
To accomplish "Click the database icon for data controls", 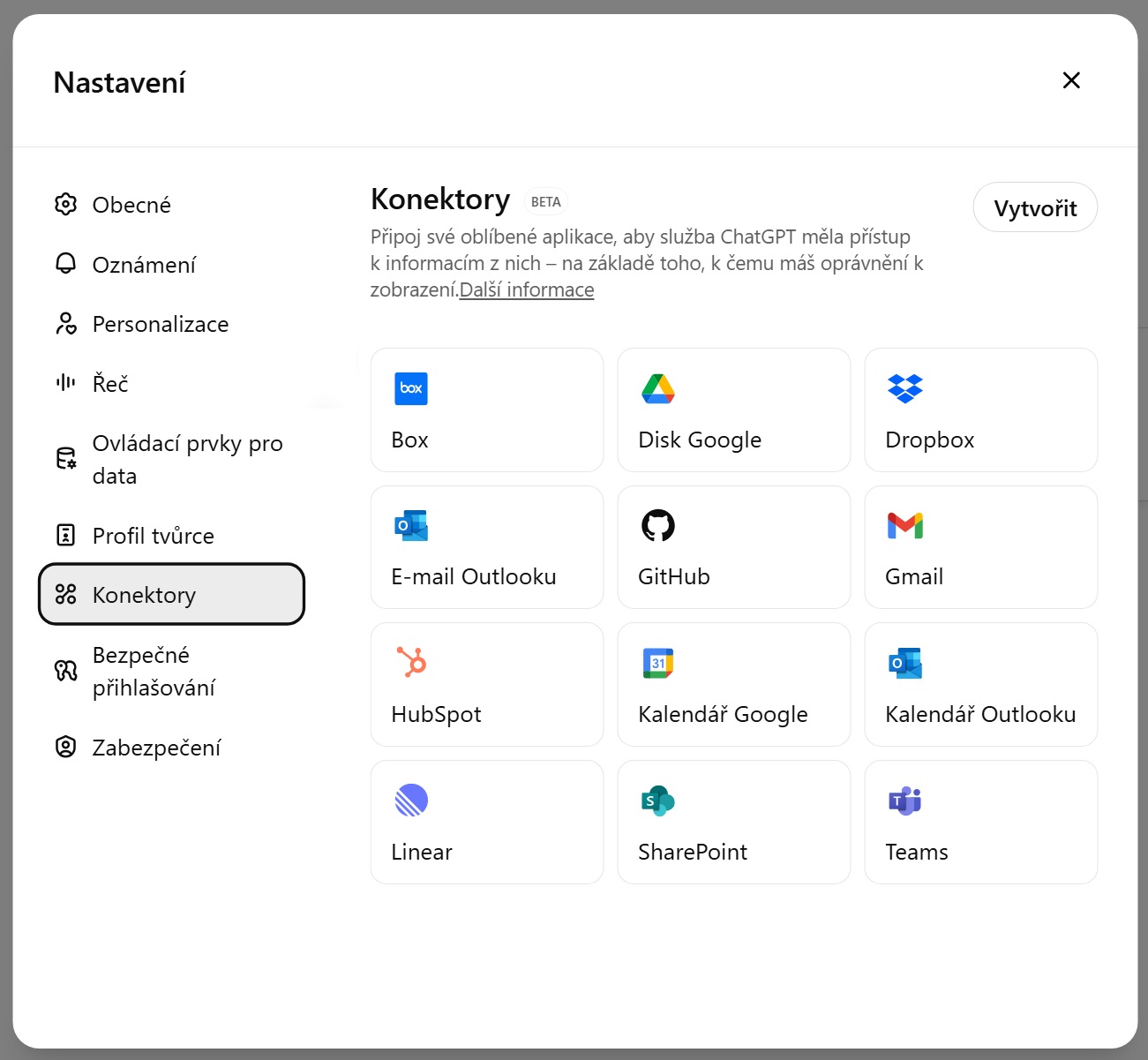I will tap(65, 459).
